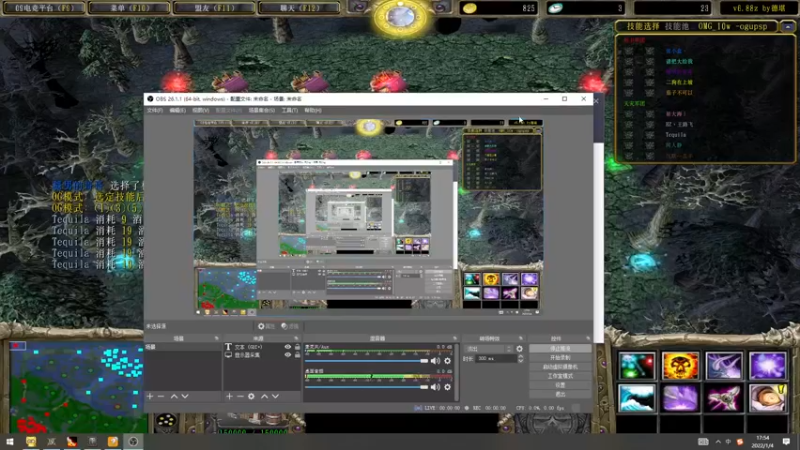
Task: Open OBS Tools menu
Action: coord(290,110)
